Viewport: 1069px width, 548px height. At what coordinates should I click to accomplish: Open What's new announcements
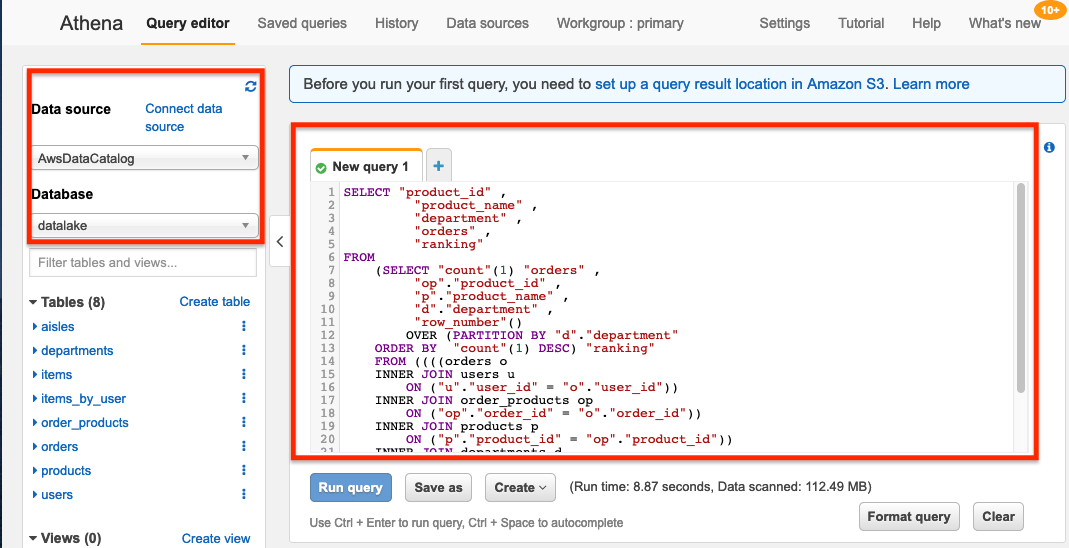[x=1004, y=23]
